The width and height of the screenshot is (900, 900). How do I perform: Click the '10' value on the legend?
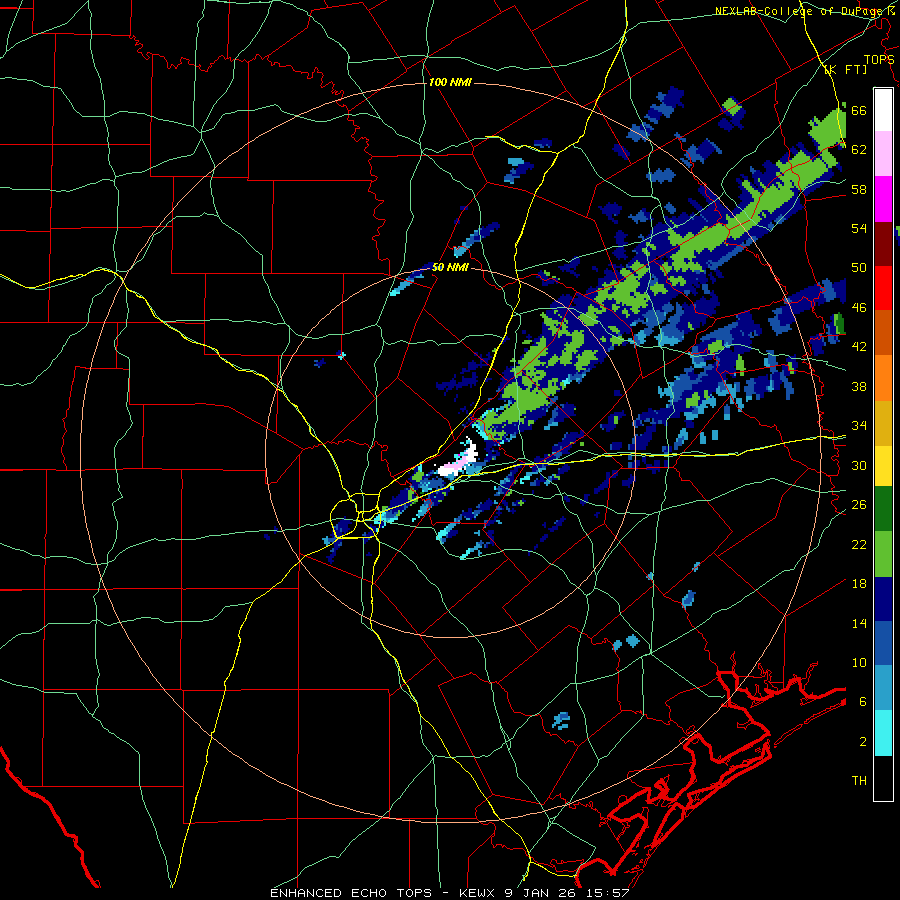pyautogui.click(x=859, y=662)
